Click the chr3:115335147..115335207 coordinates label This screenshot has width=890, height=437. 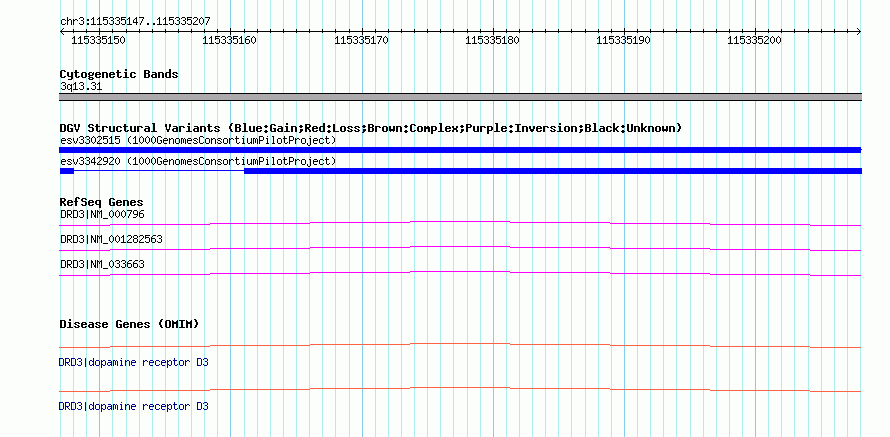pyautogui.click(x=135, y=21)
